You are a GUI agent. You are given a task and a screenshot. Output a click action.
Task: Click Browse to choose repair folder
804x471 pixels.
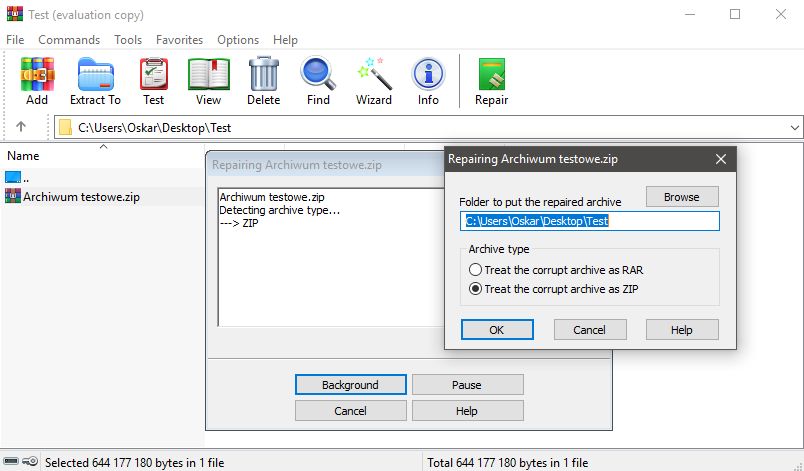click(682, 197)
